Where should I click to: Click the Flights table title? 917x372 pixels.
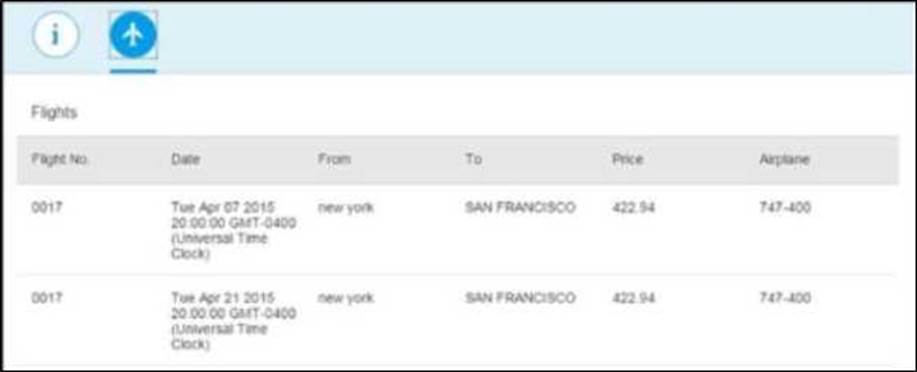coord(54,112)
